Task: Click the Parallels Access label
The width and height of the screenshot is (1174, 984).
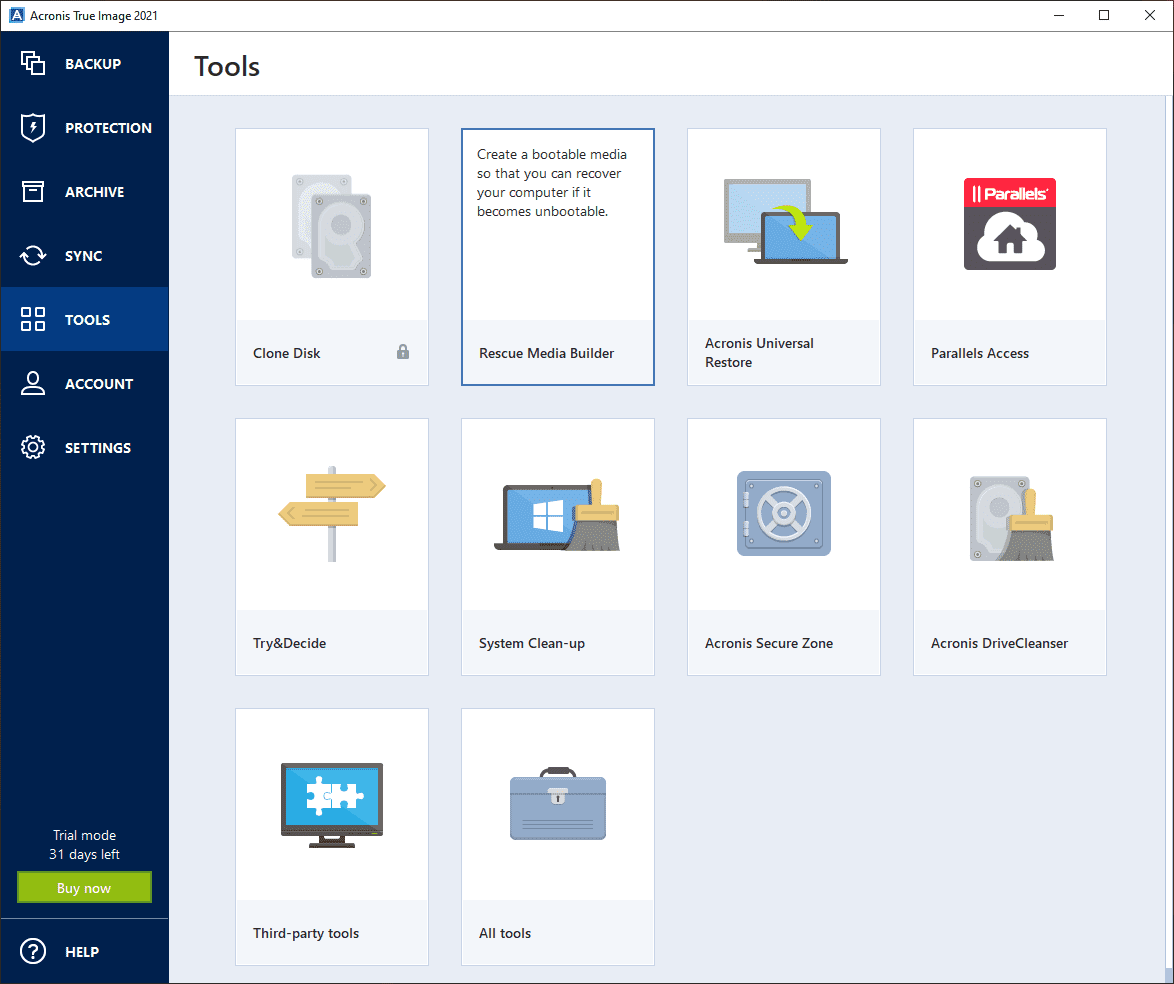Action: click(979, 353)
